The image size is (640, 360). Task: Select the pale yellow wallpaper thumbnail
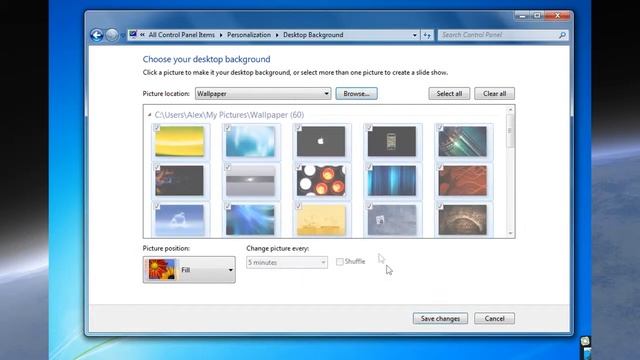321,220
